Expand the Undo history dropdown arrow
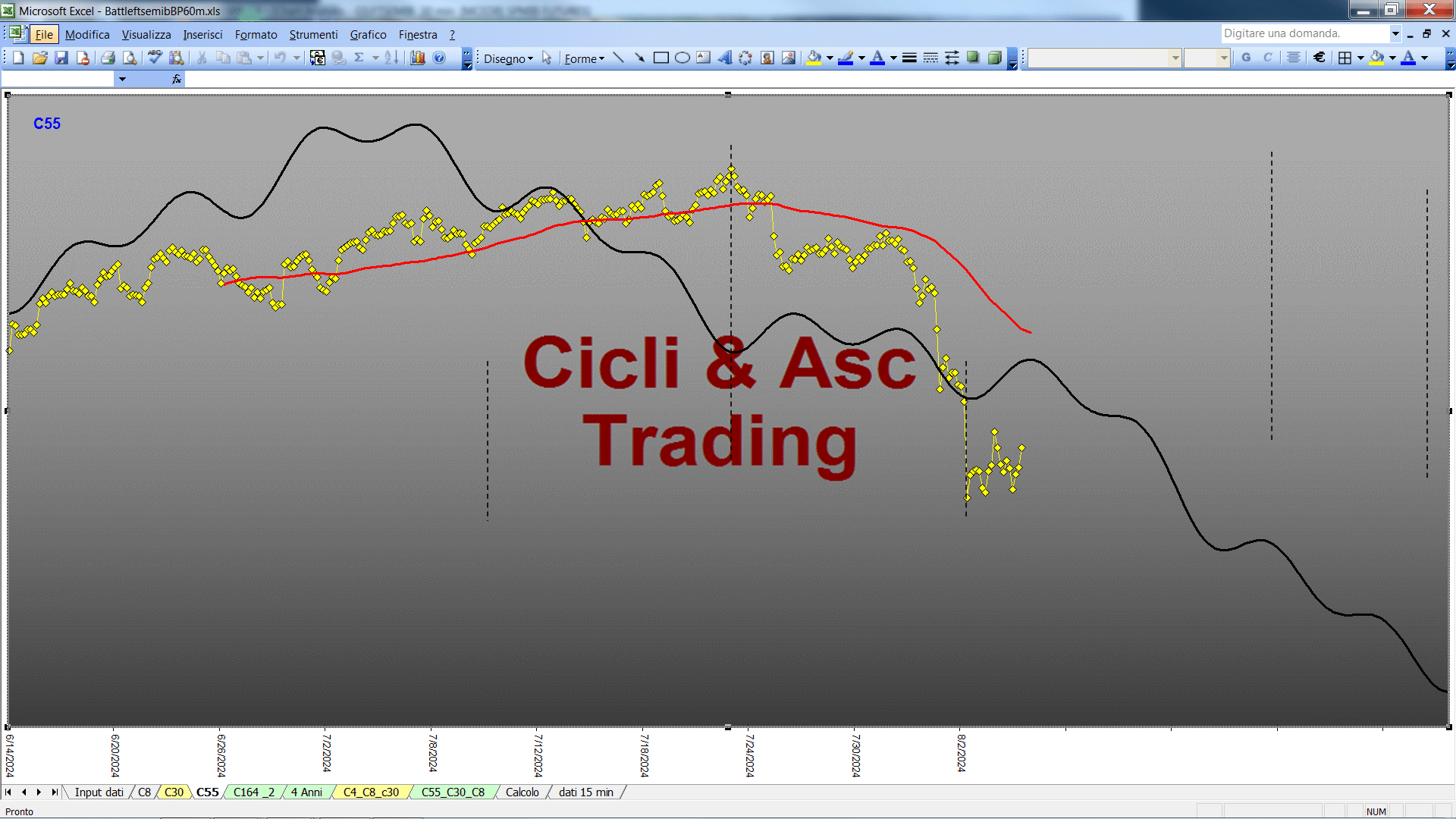1456x819 pixels. (297, 58)
